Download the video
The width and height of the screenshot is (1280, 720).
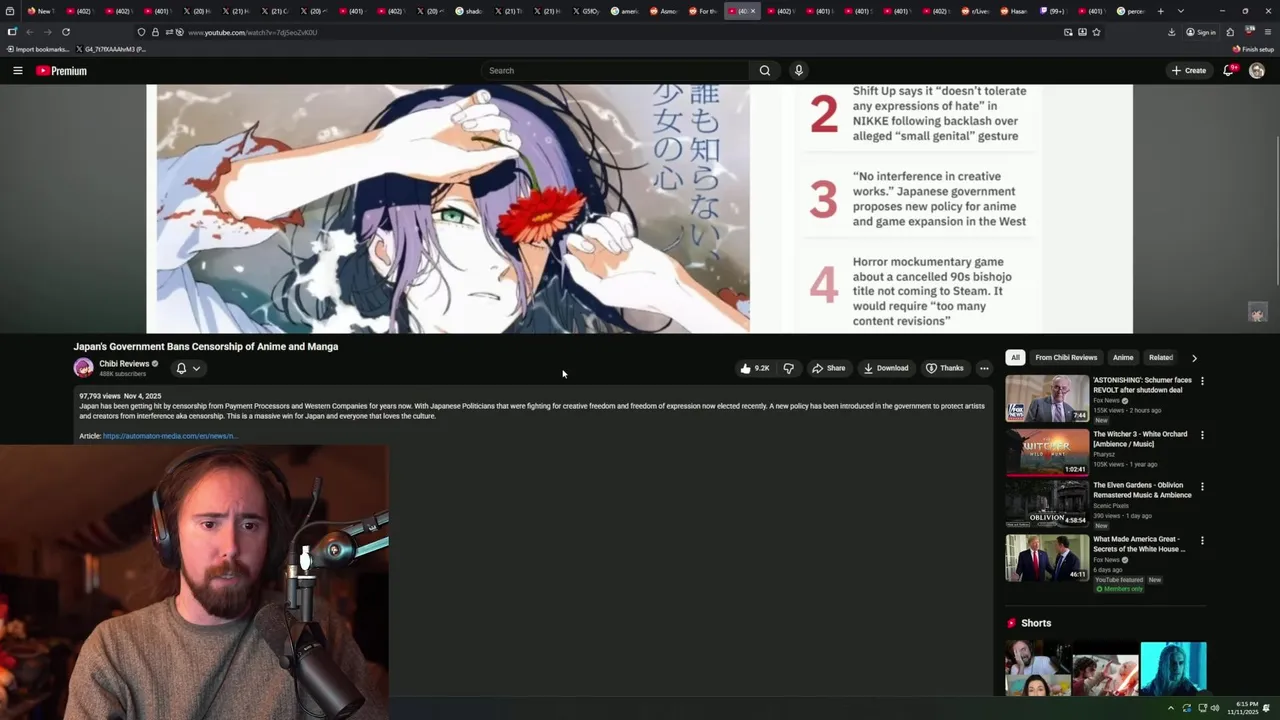(x=886, y=368)
